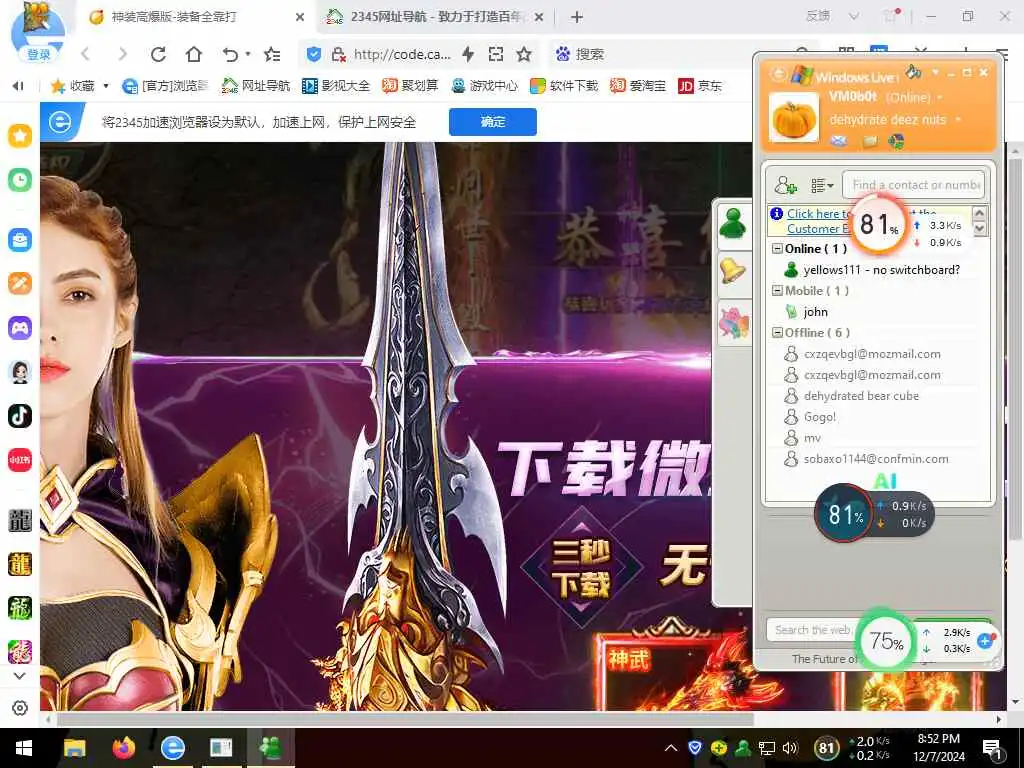Open the sidebar settings gear icon
This screenshot has height=768, width=1024.
coord(20,708)
